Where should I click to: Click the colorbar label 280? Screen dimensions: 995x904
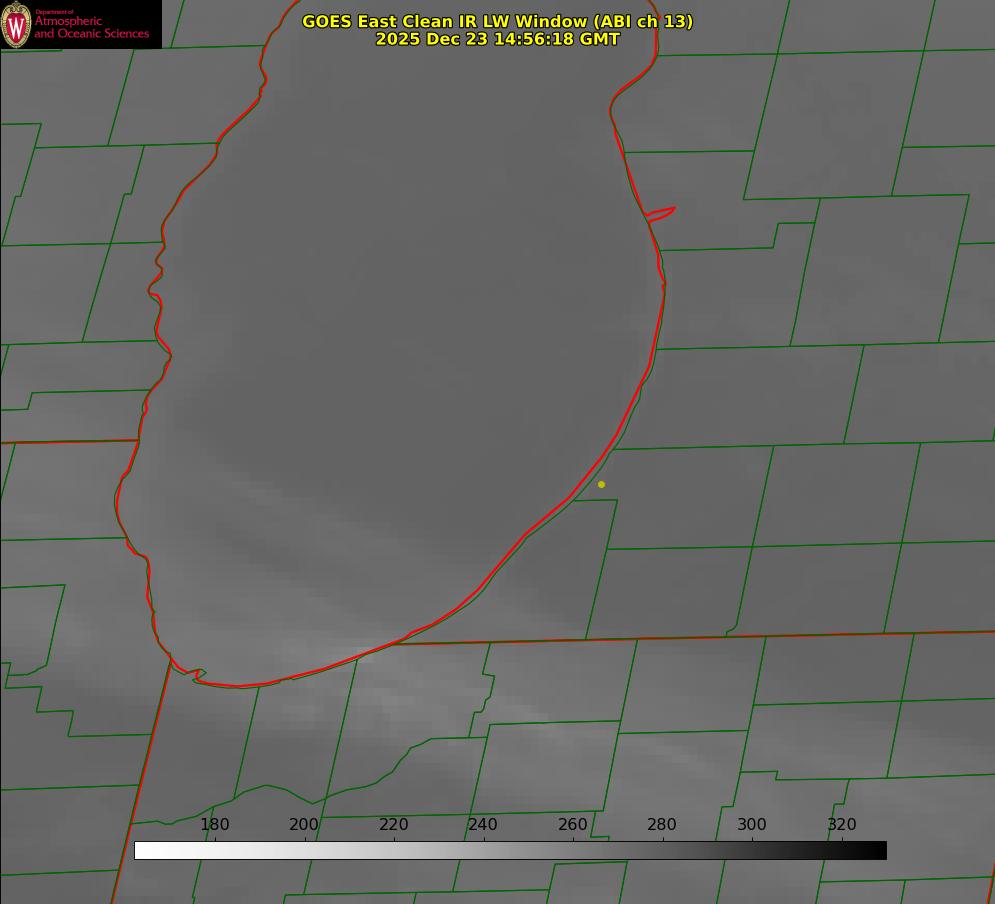tap(662, 824)
